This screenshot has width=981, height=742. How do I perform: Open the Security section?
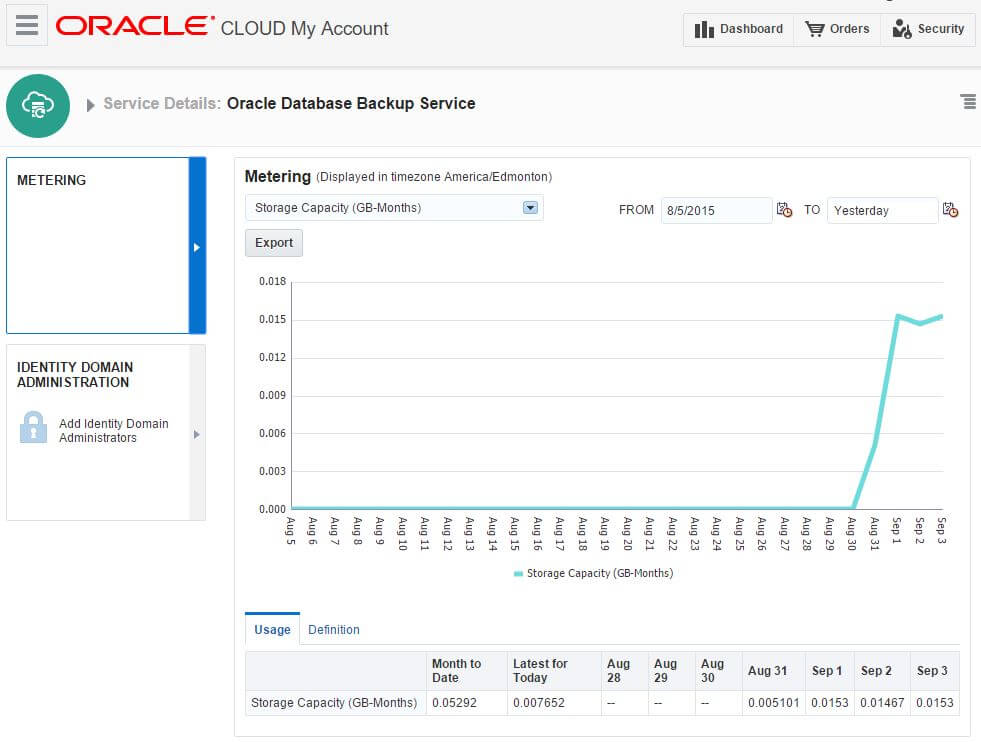click(x=928, y=29)
